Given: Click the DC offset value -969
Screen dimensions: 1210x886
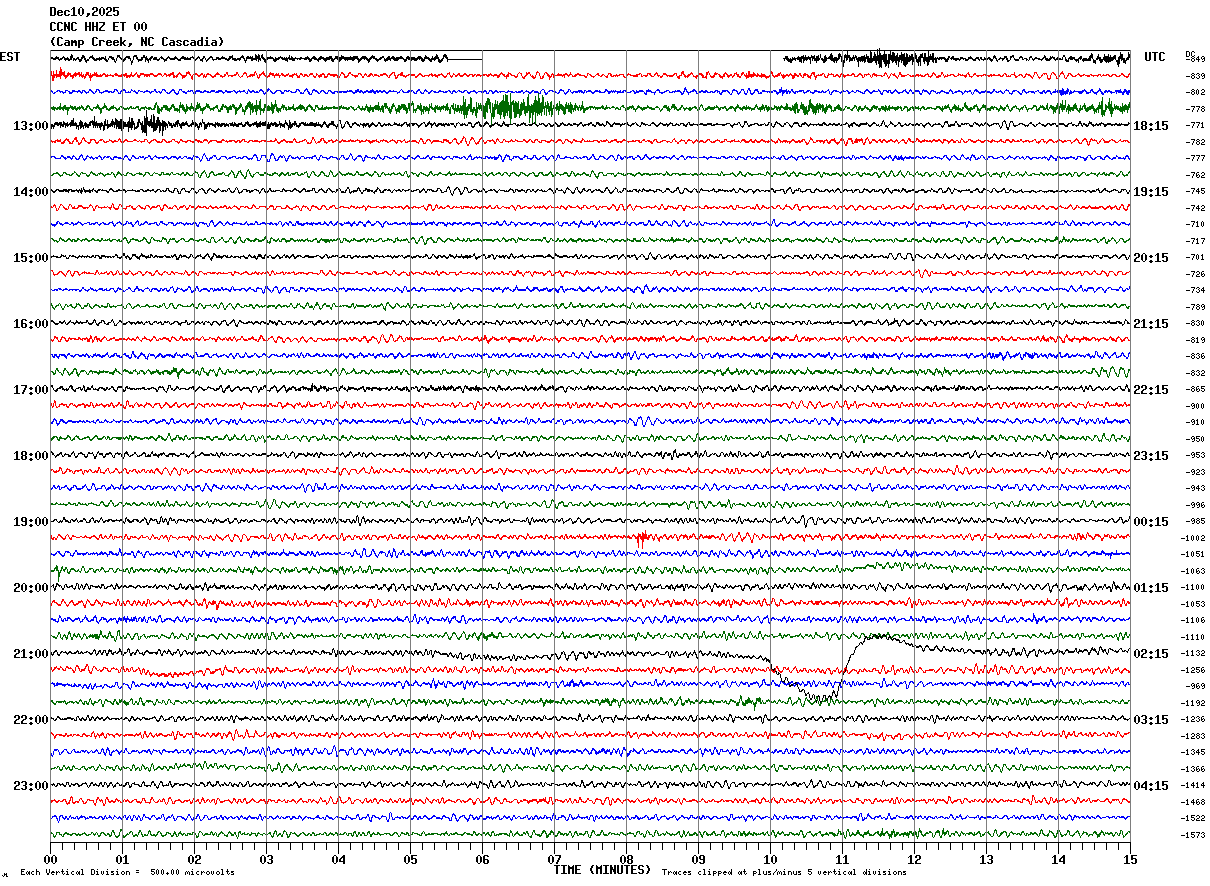Looking at the screenshot, I should (1195, 686).
